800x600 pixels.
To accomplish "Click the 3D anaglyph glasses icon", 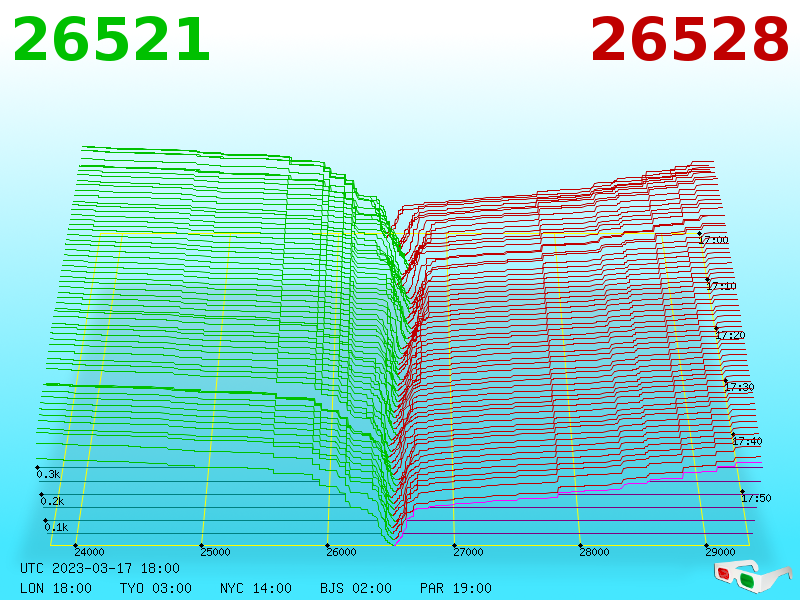I will [753, 576].
